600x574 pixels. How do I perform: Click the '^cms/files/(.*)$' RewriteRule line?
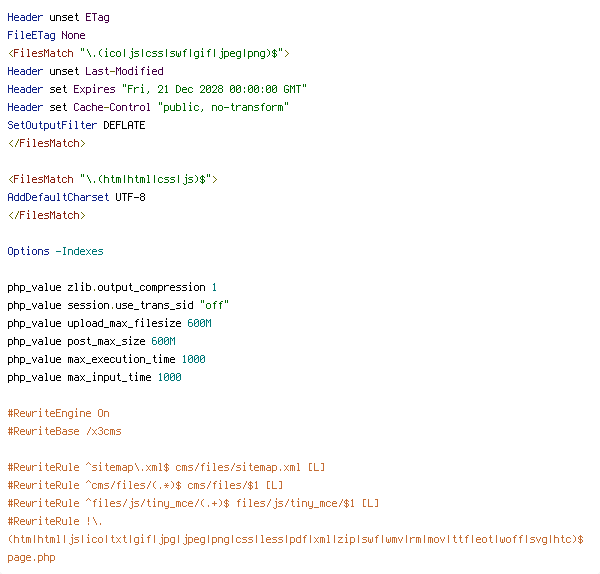pos(145,486)
